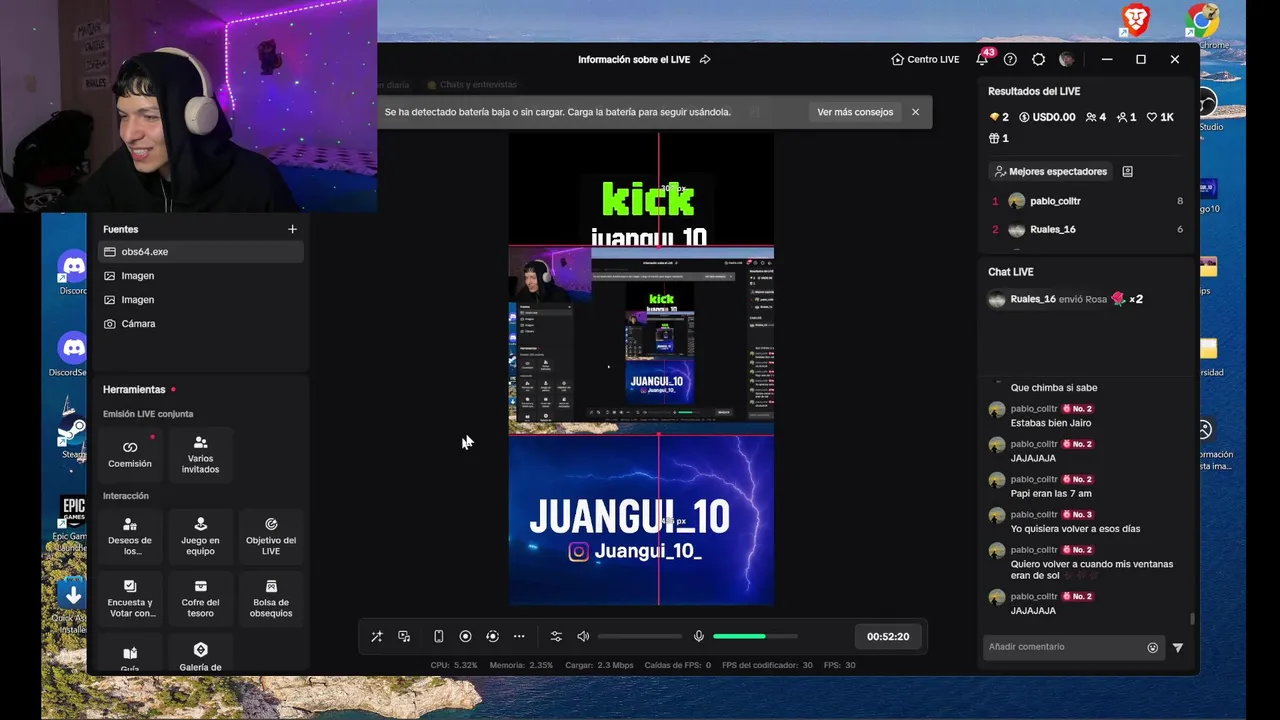Mute the speaker output icon
The image size is (1280, 720).
583,637
